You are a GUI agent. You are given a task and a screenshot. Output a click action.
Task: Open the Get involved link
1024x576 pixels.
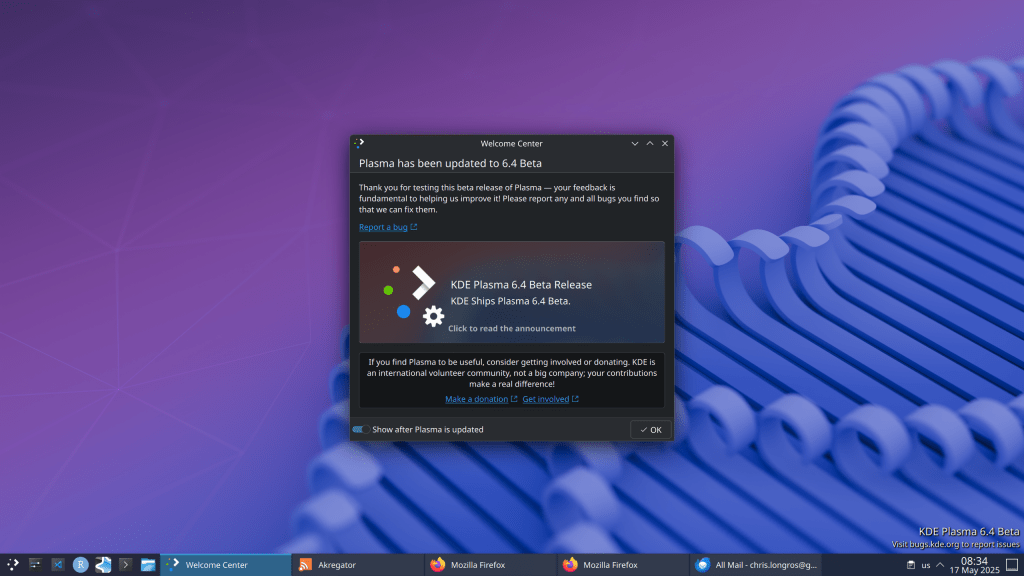(x=546, y=399)
